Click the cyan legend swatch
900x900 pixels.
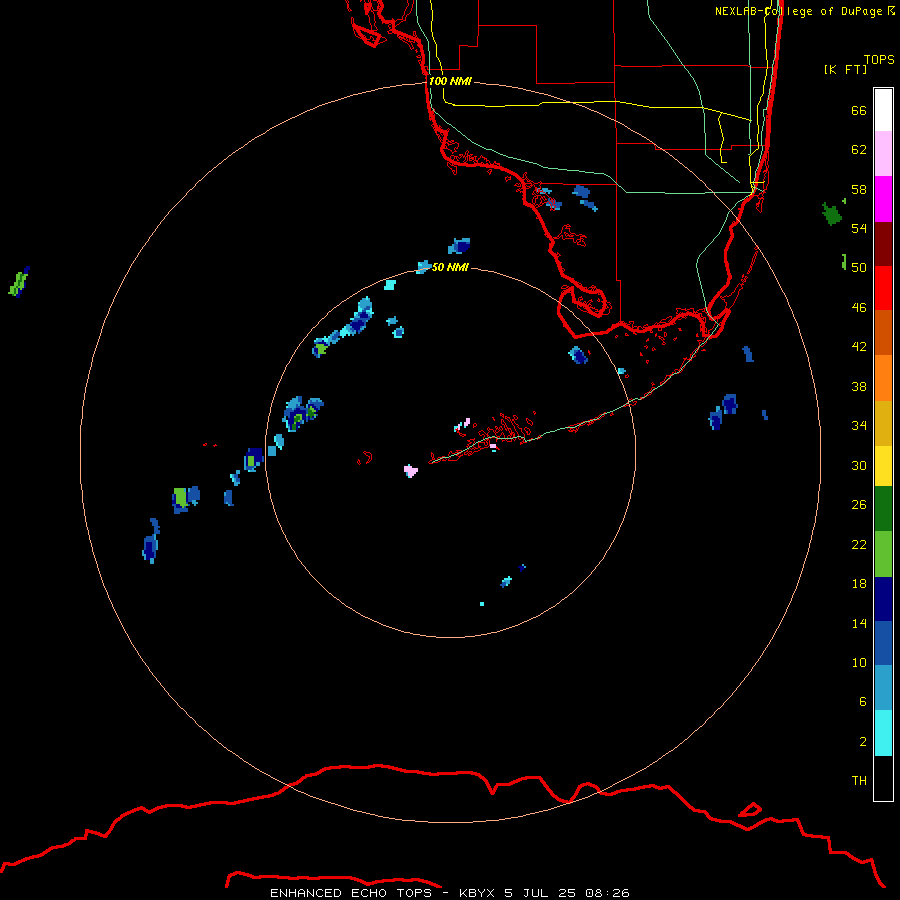pos(883,733)
